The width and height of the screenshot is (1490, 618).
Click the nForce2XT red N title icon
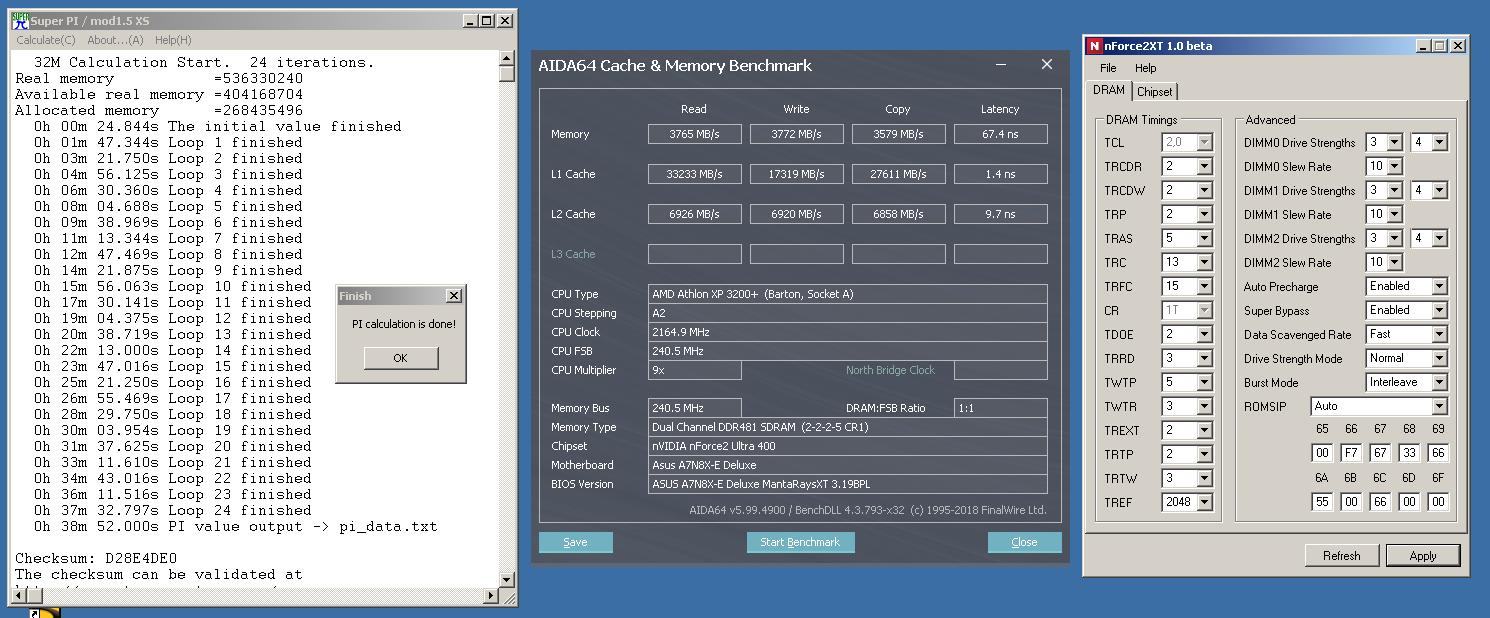1095,46
